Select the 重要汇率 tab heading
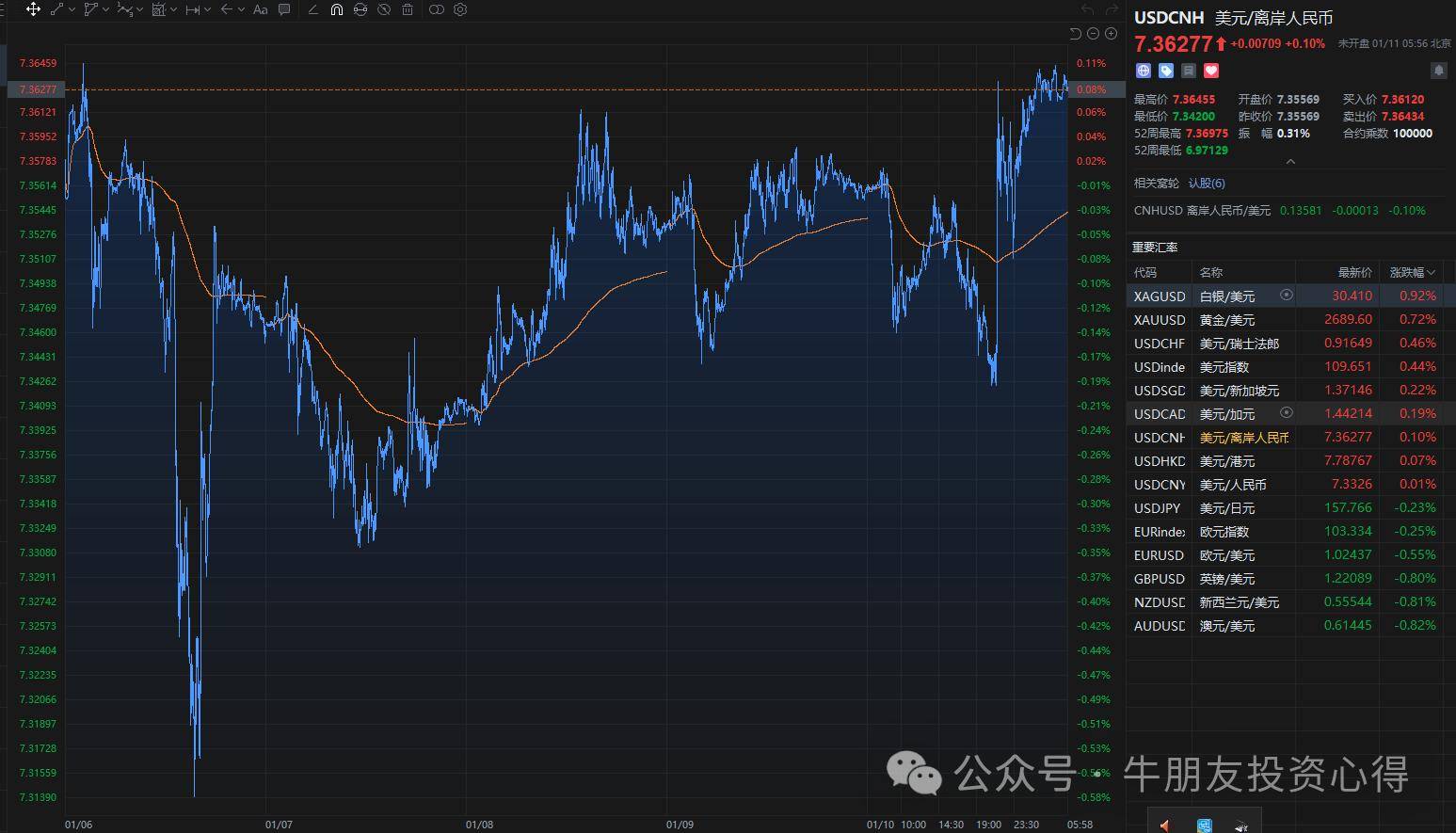Screen dimensions: 1456x833 click(1155, 248)
